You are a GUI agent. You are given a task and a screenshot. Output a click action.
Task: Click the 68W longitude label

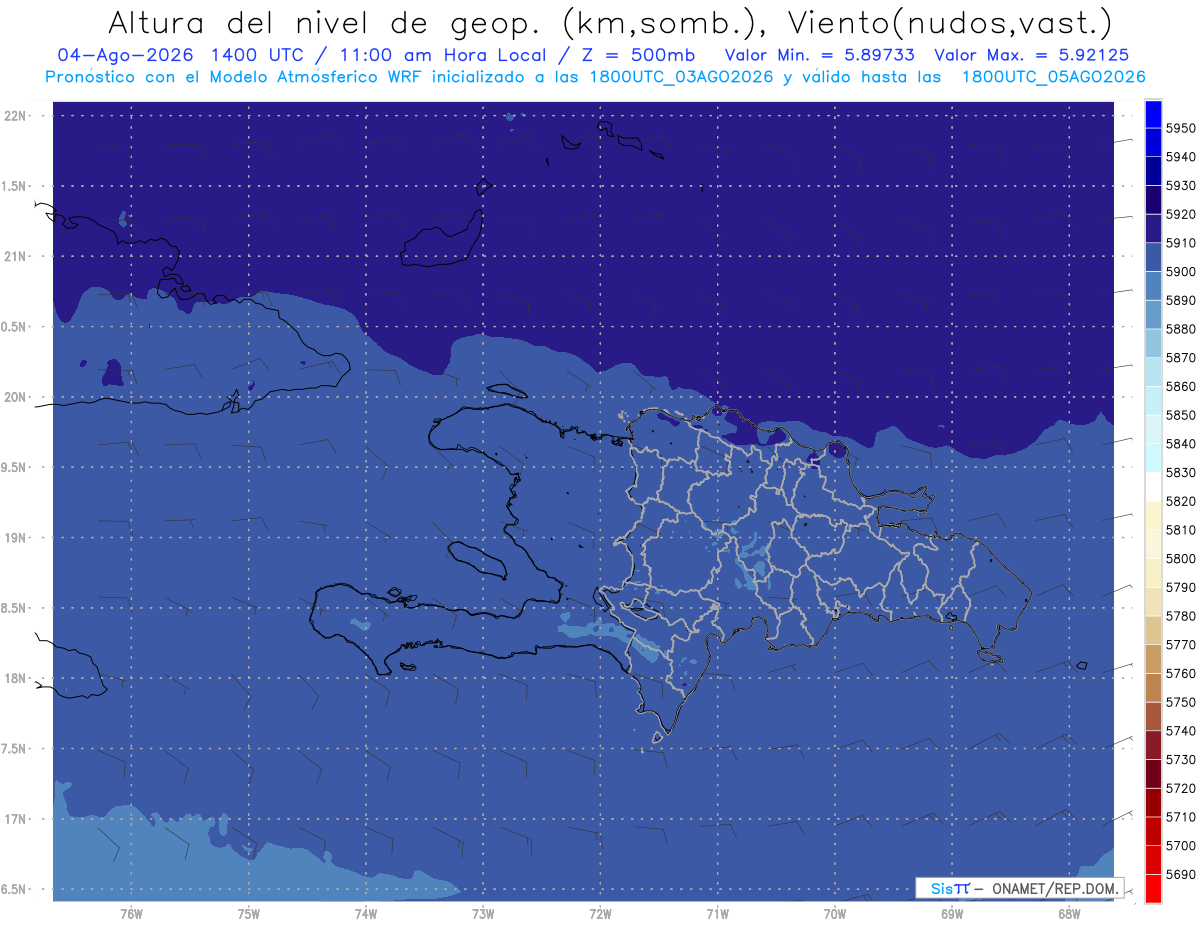(1069, 914)
